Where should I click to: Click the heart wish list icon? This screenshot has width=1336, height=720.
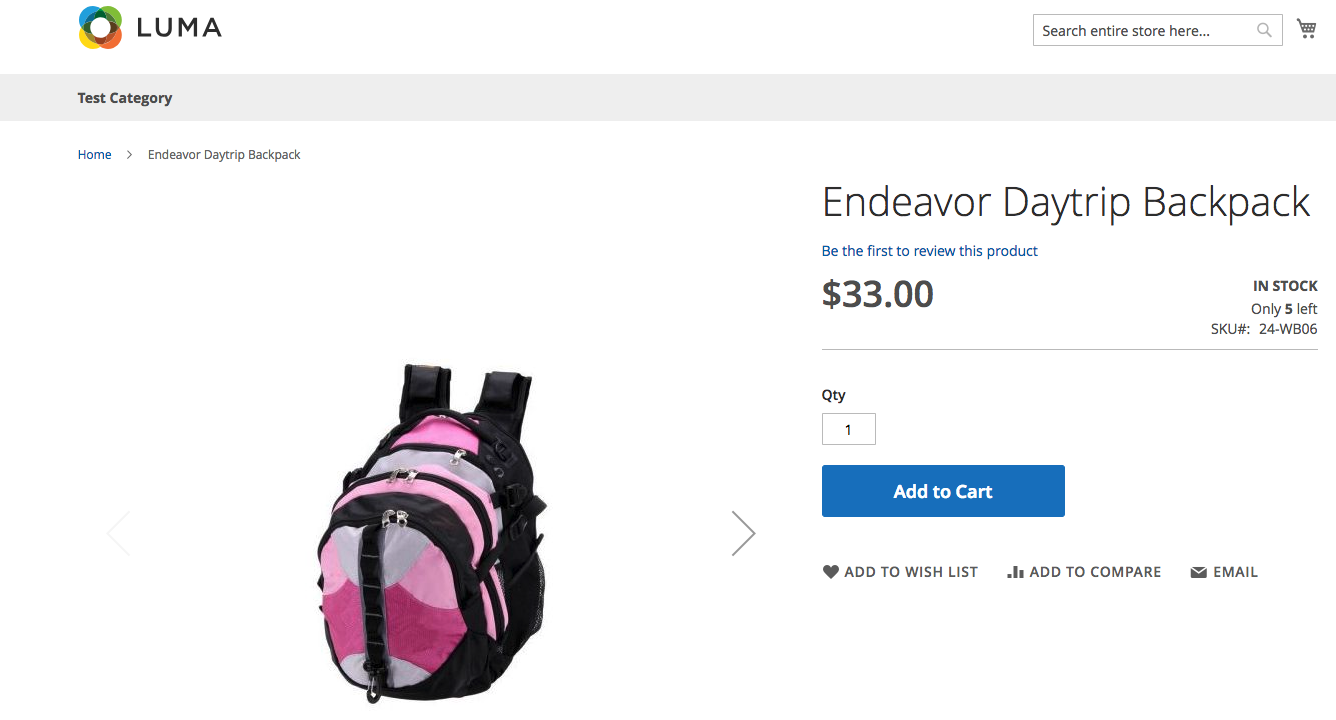pos(831,572)
